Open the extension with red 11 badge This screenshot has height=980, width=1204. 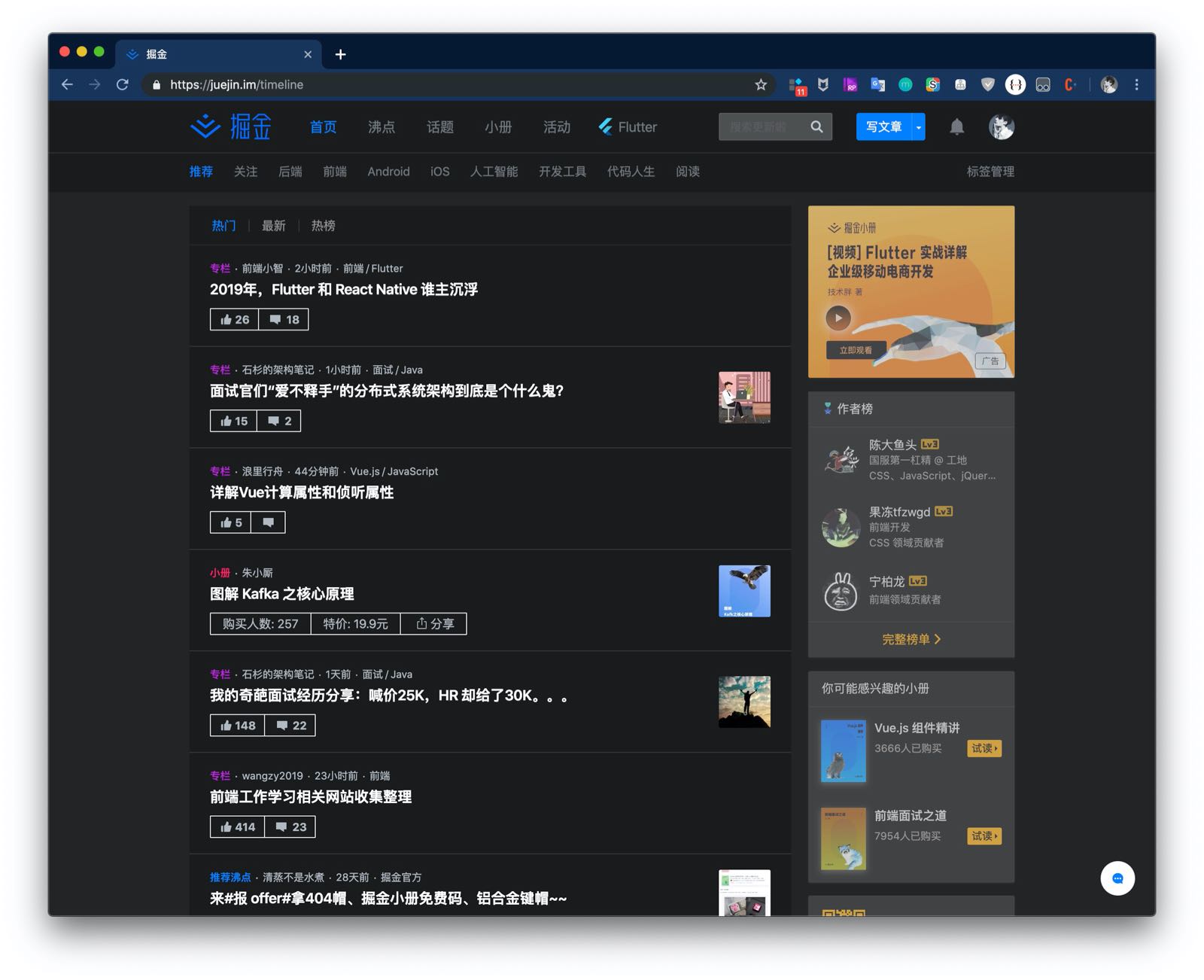pyautogui.click(x=796, y=86)
